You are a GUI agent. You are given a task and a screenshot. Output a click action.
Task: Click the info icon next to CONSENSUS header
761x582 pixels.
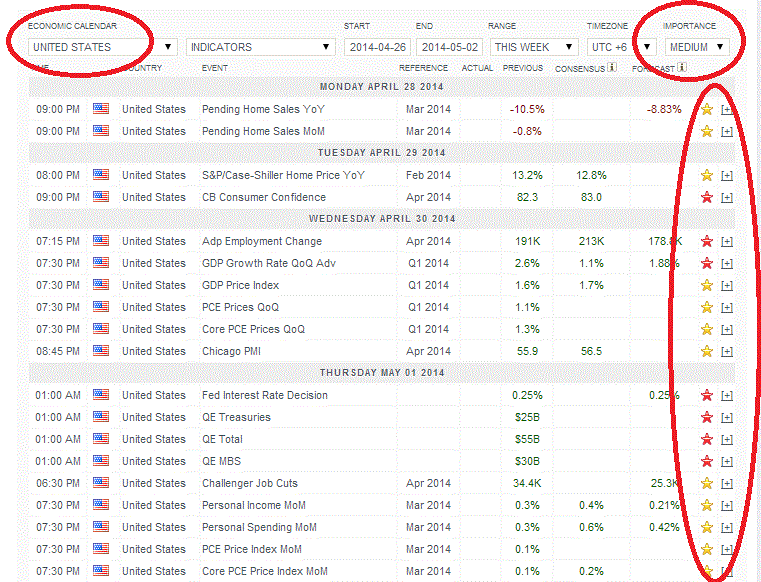tap(612, 67)
